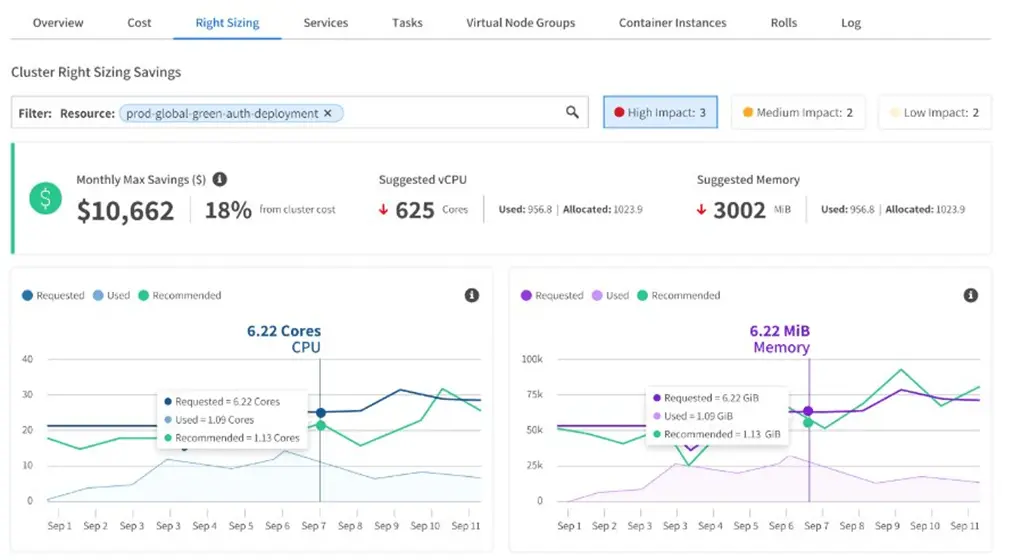The height and width of the screenshot is (560, 1021).
Task: Switch to the Cost tab
Action: click(x=139, y=23)
